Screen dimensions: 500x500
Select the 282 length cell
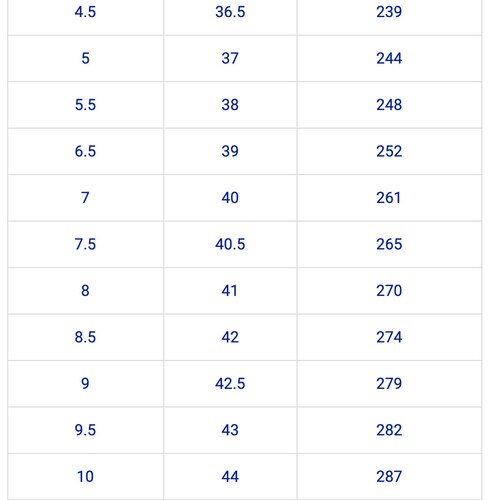pyautogui.click(x=389, y=430)
